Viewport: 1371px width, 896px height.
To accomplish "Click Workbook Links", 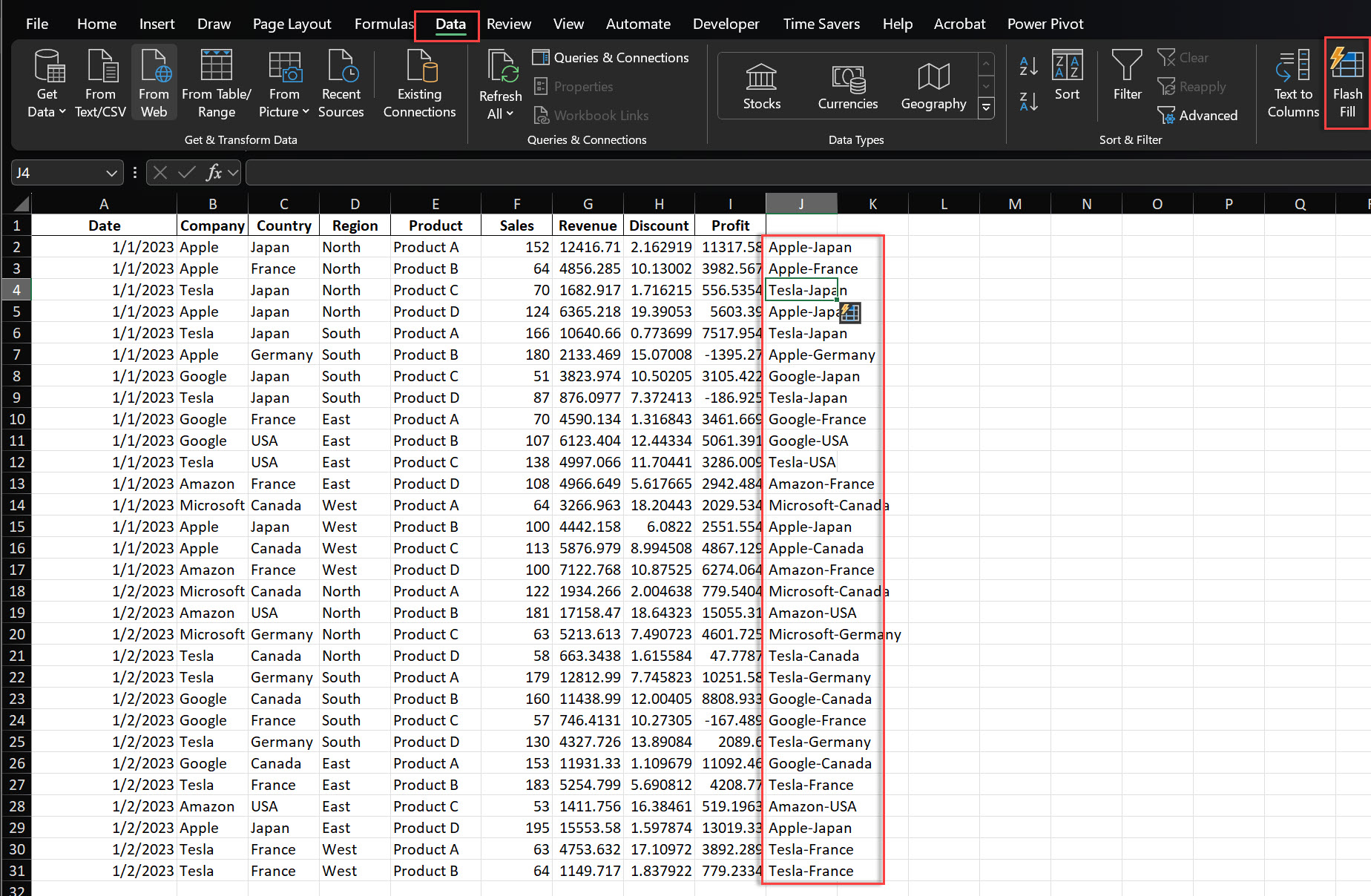I will coord(591,115).
